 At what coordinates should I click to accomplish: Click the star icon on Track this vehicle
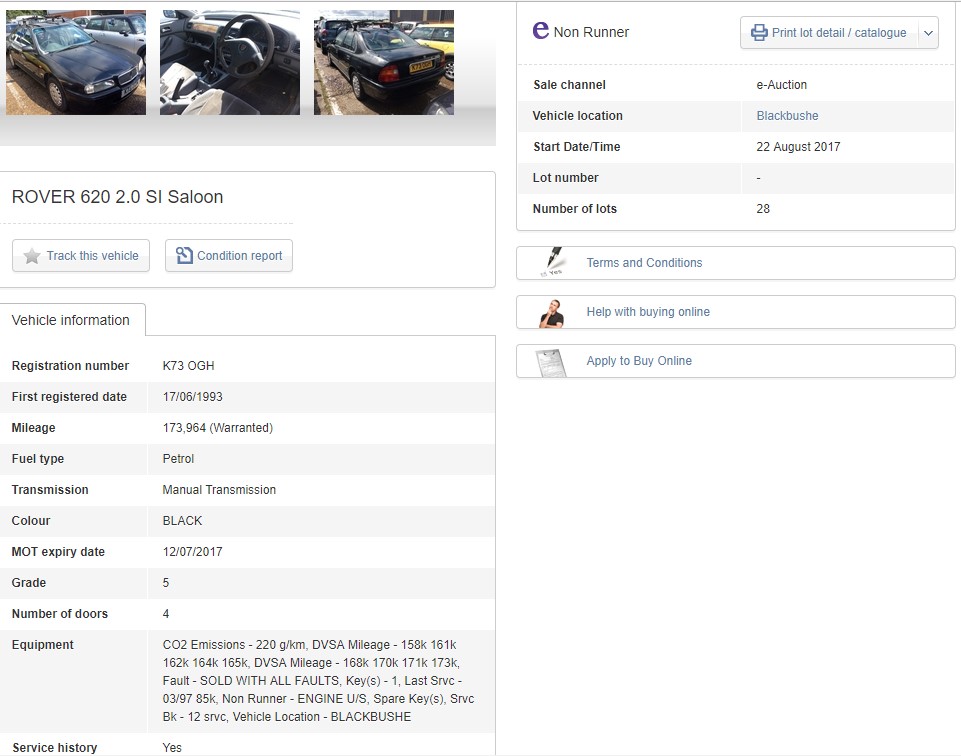(32, 255)
